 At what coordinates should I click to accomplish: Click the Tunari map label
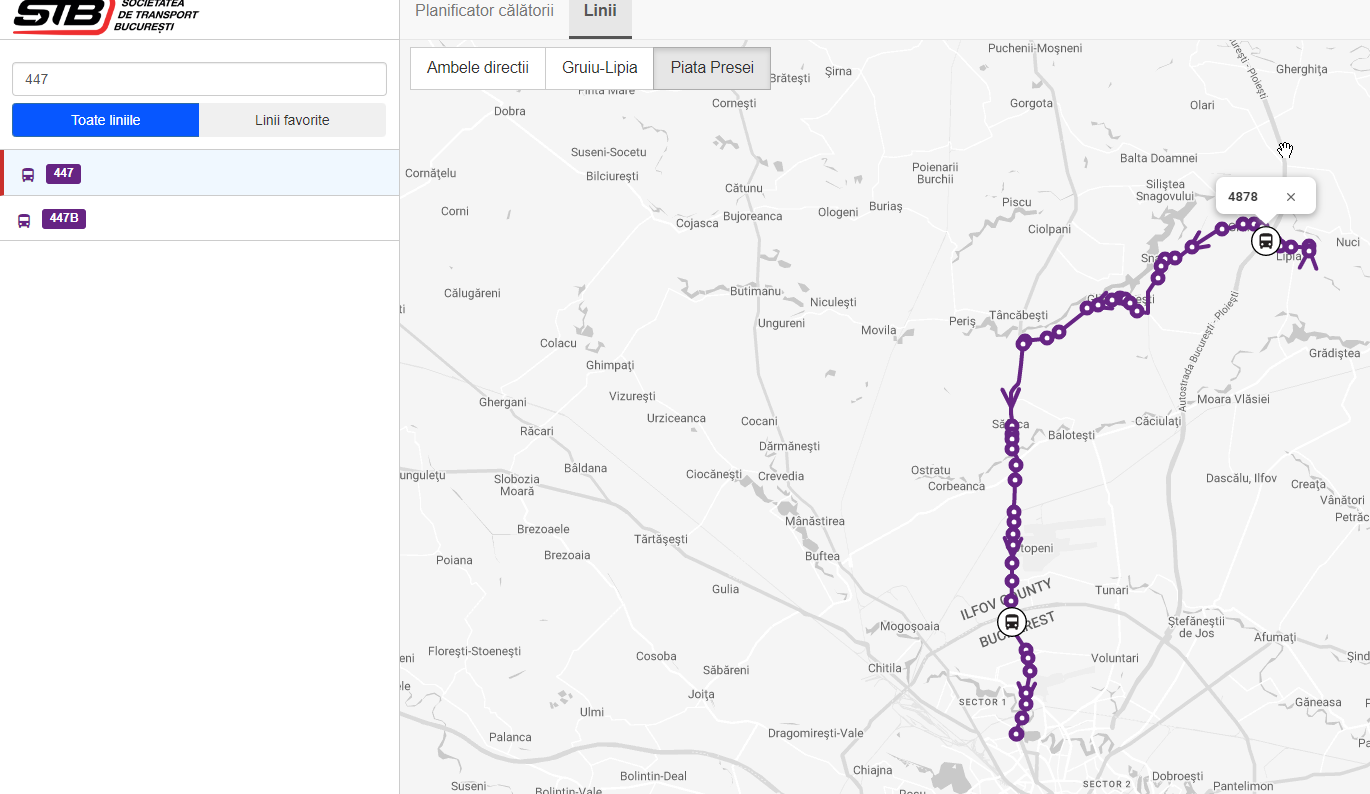coord(1112,590)
